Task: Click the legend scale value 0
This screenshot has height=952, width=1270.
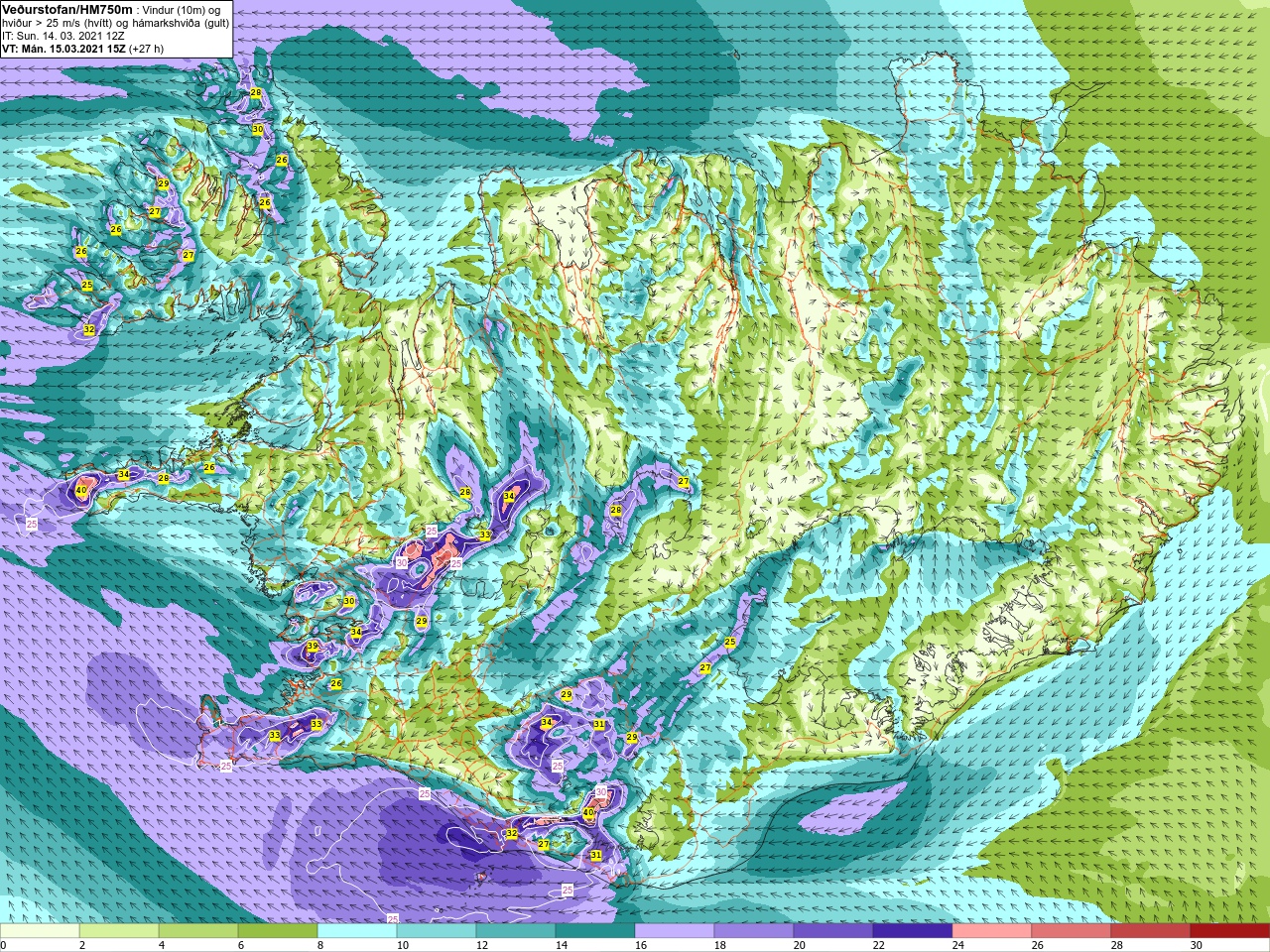Action: click(4, 945)
